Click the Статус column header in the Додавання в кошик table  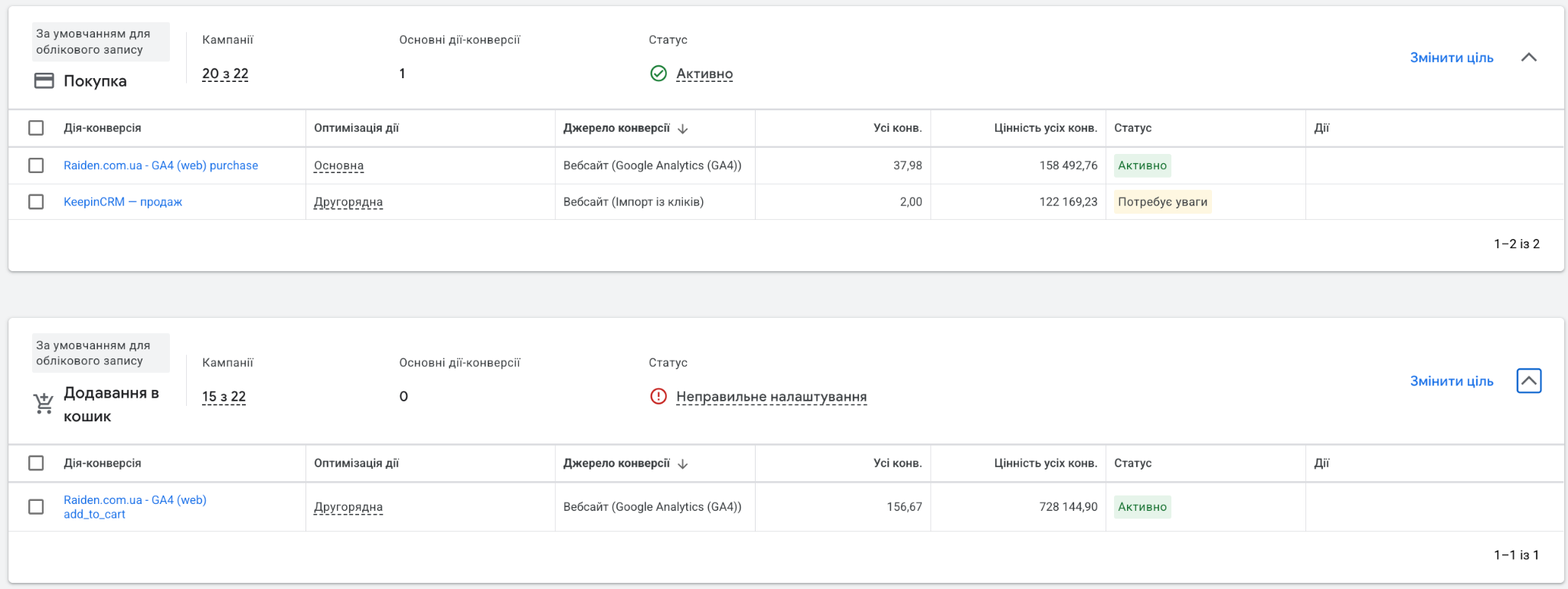(x=1132, y=463)
